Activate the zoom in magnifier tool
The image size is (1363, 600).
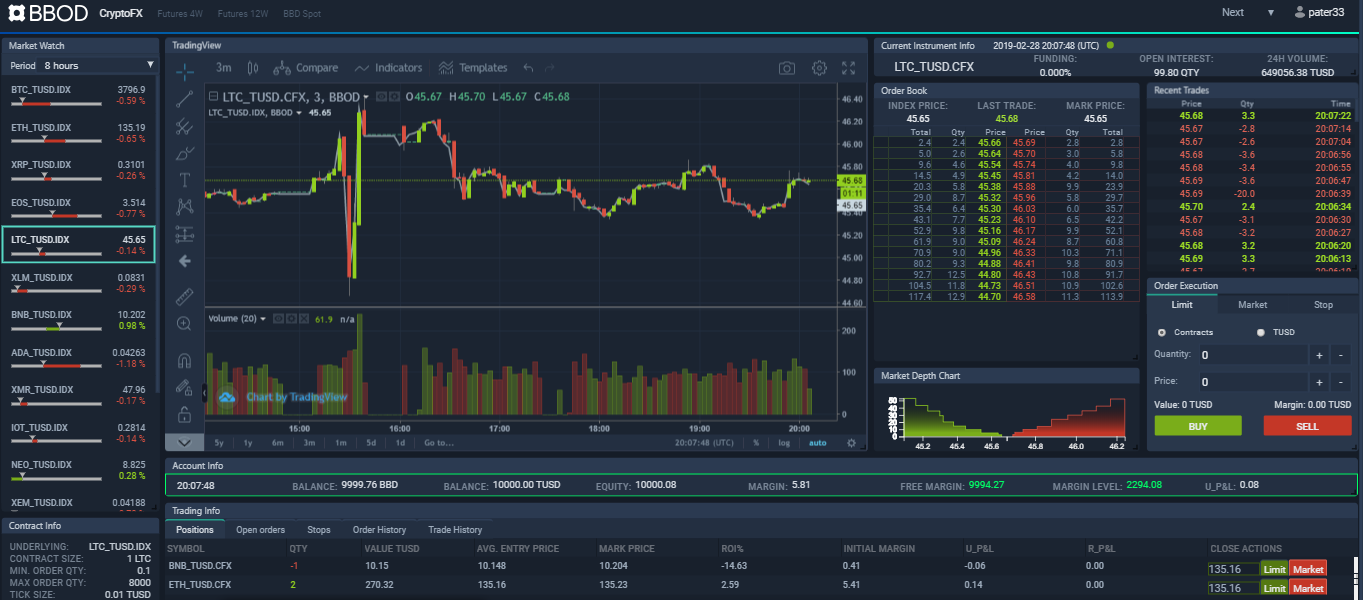[185, 324]
